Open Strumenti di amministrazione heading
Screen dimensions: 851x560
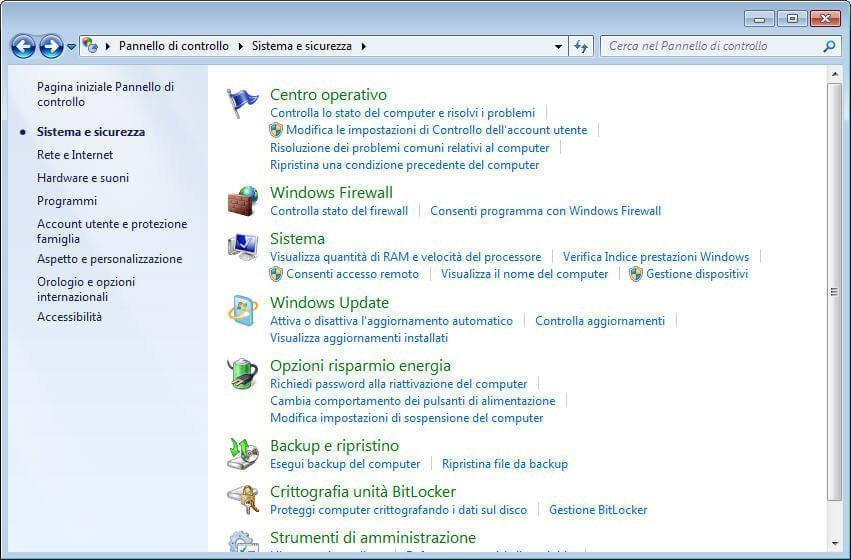373,538
